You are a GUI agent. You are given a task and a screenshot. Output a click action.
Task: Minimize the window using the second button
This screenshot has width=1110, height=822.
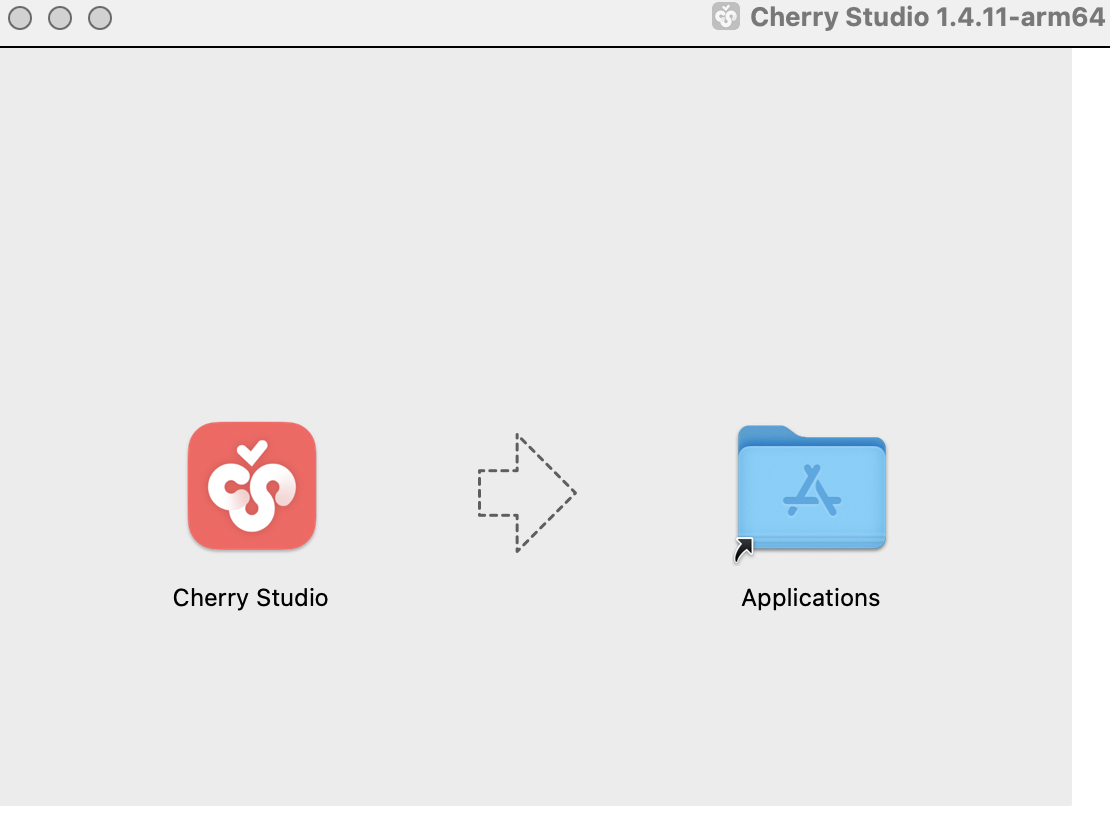[x=60, y=18]
